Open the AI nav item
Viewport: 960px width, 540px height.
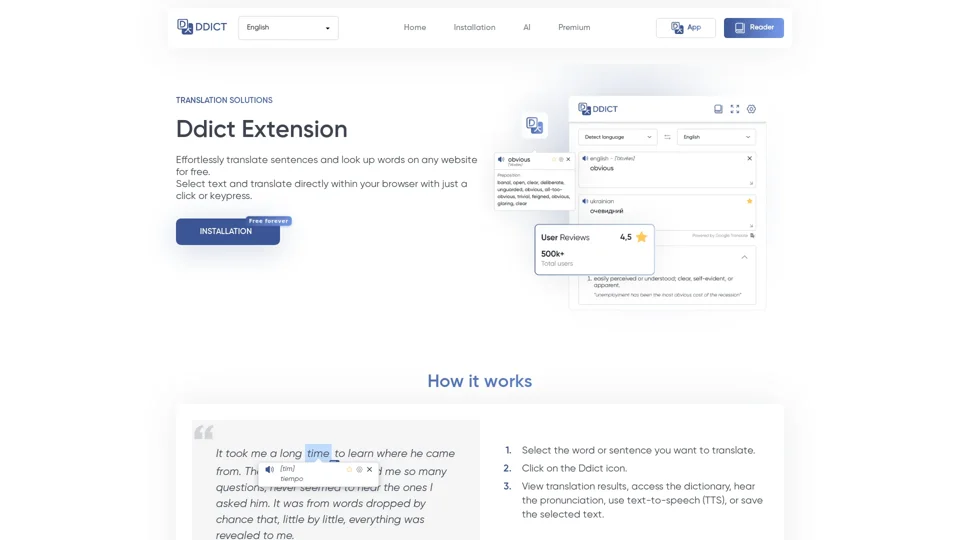(527, 28)
